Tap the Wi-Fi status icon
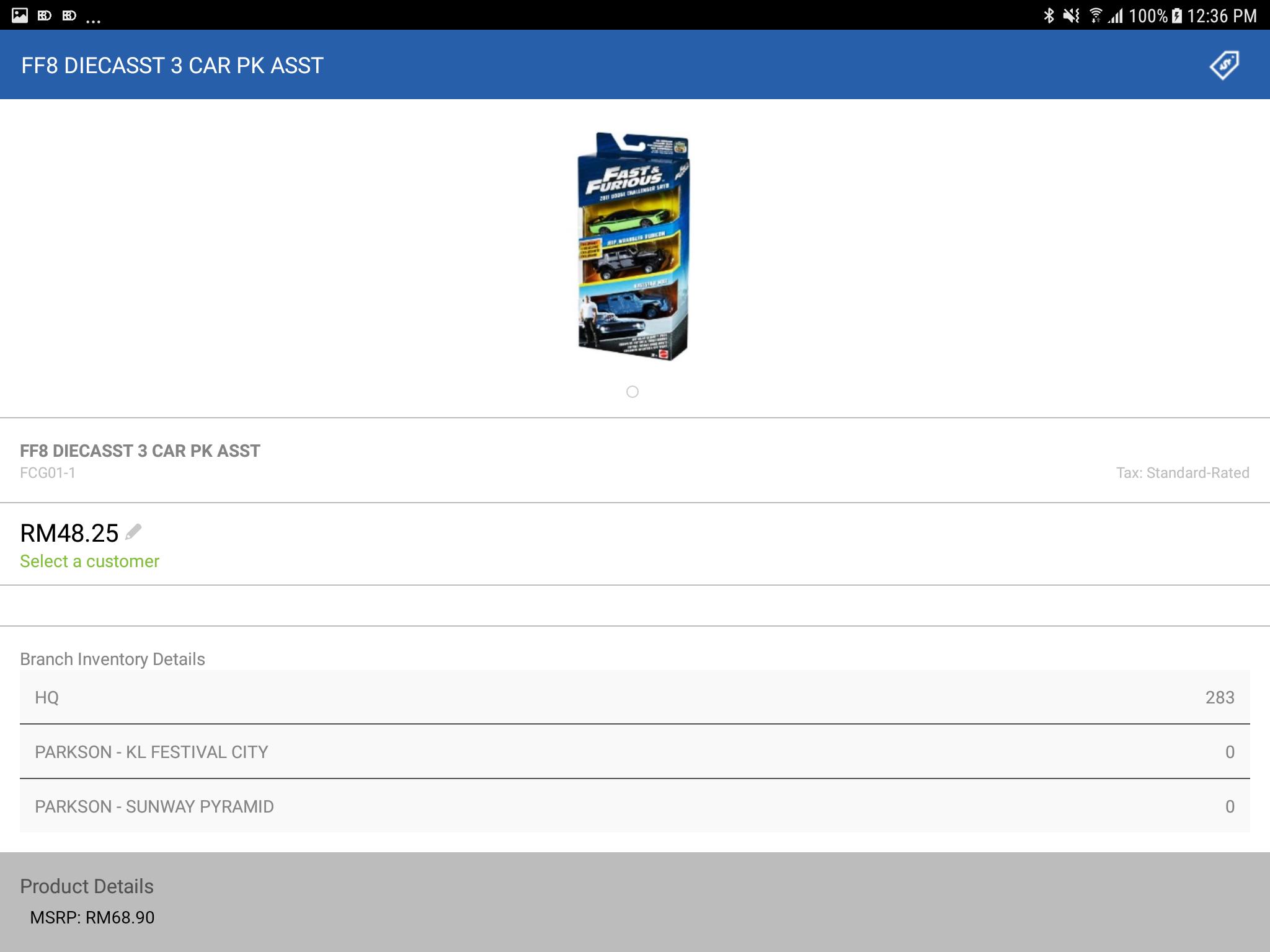 pyautogui.click(x=1096, y=15)
